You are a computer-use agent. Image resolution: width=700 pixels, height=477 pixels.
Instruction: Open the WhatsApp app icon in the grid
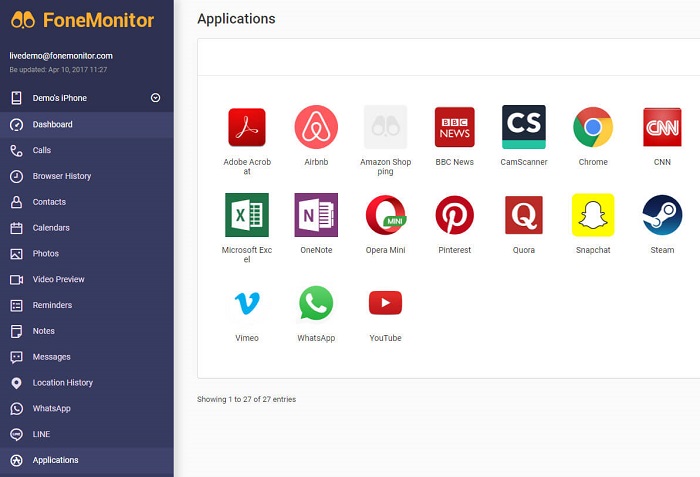316,303
